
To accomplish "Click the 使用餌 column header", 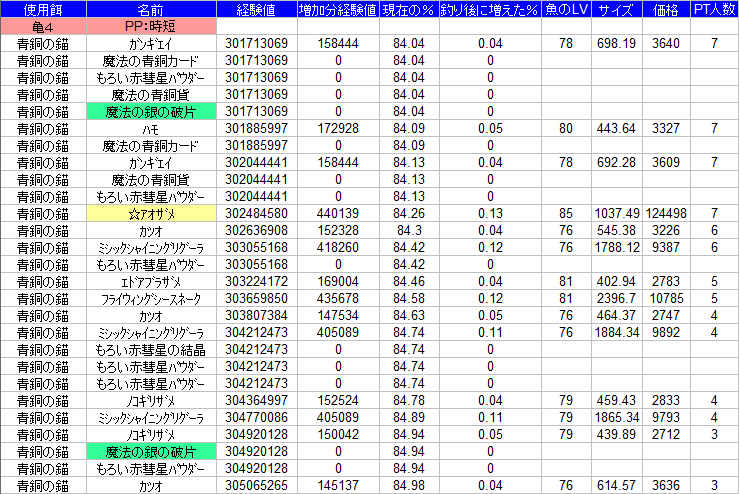I will pyautogui.click(x=43, y=9).
